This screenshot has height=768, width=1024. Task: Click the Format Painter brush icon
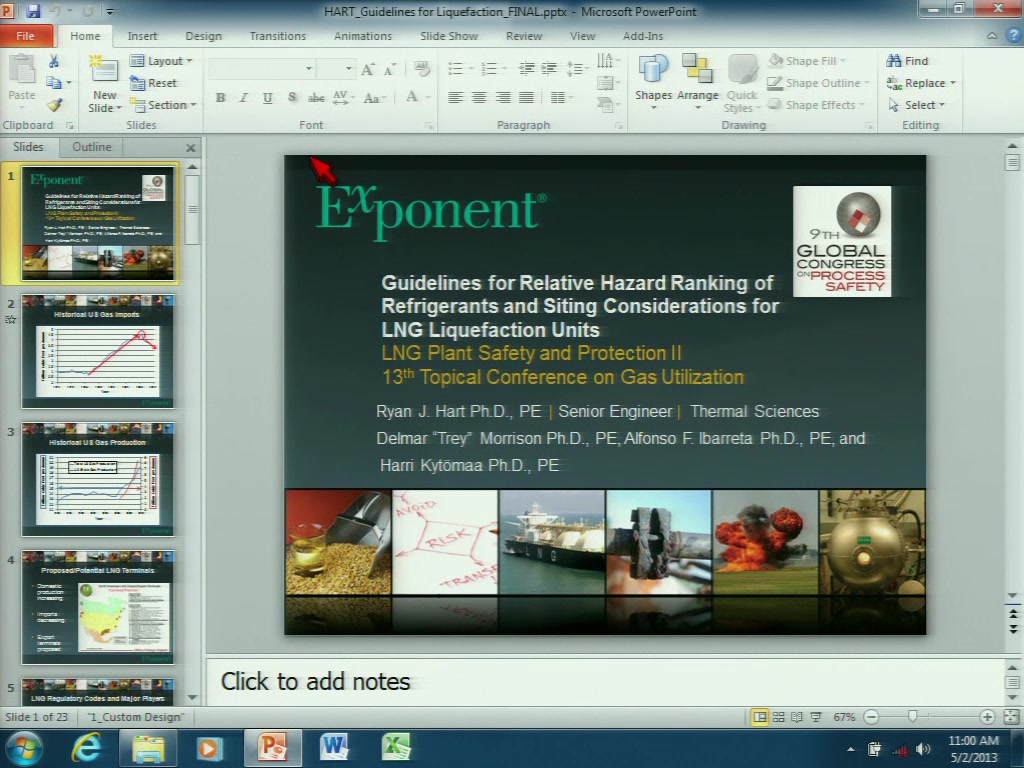point(54,104)
